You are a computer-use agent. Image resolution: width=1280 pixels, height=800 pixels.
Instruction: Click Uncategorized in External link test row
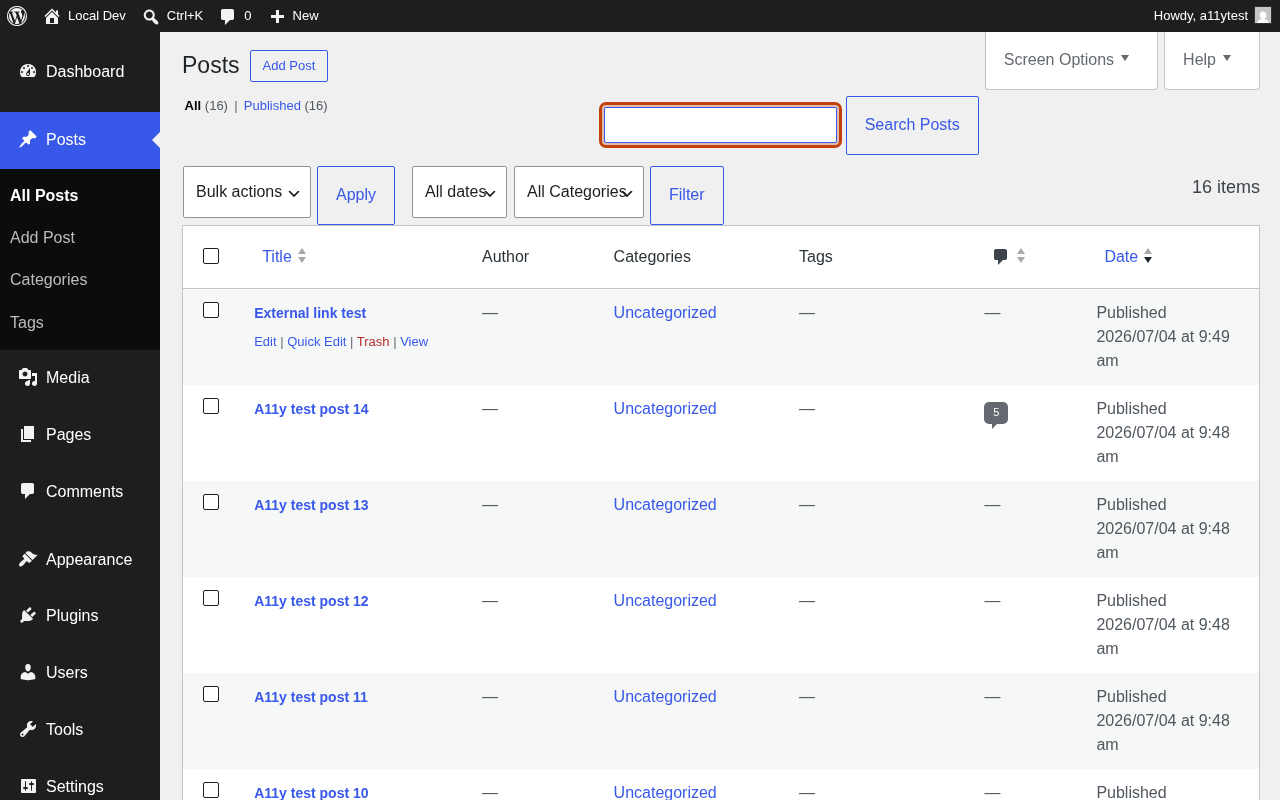pyautogui.click(x=665, y=312)
